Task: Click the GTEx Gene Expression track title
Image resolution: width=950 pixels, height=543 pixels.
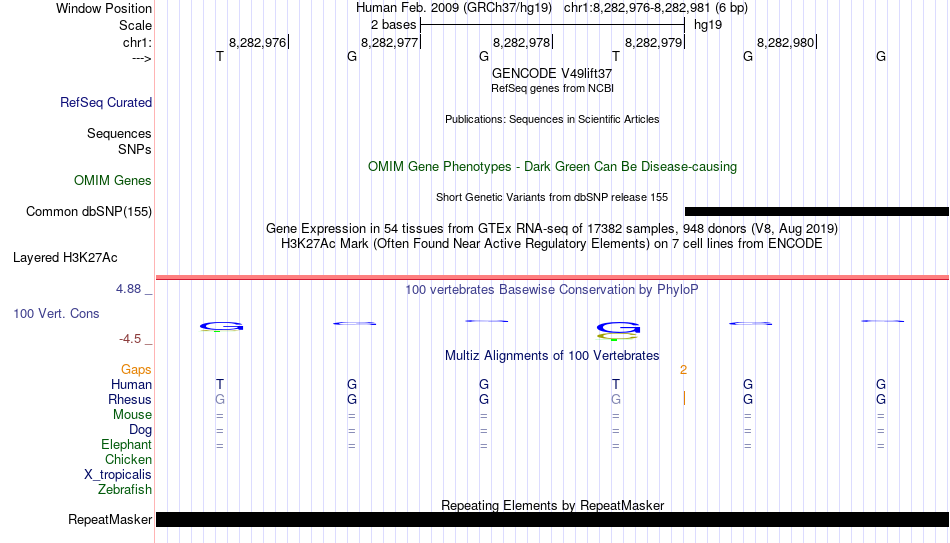Action: click(552, 228)
